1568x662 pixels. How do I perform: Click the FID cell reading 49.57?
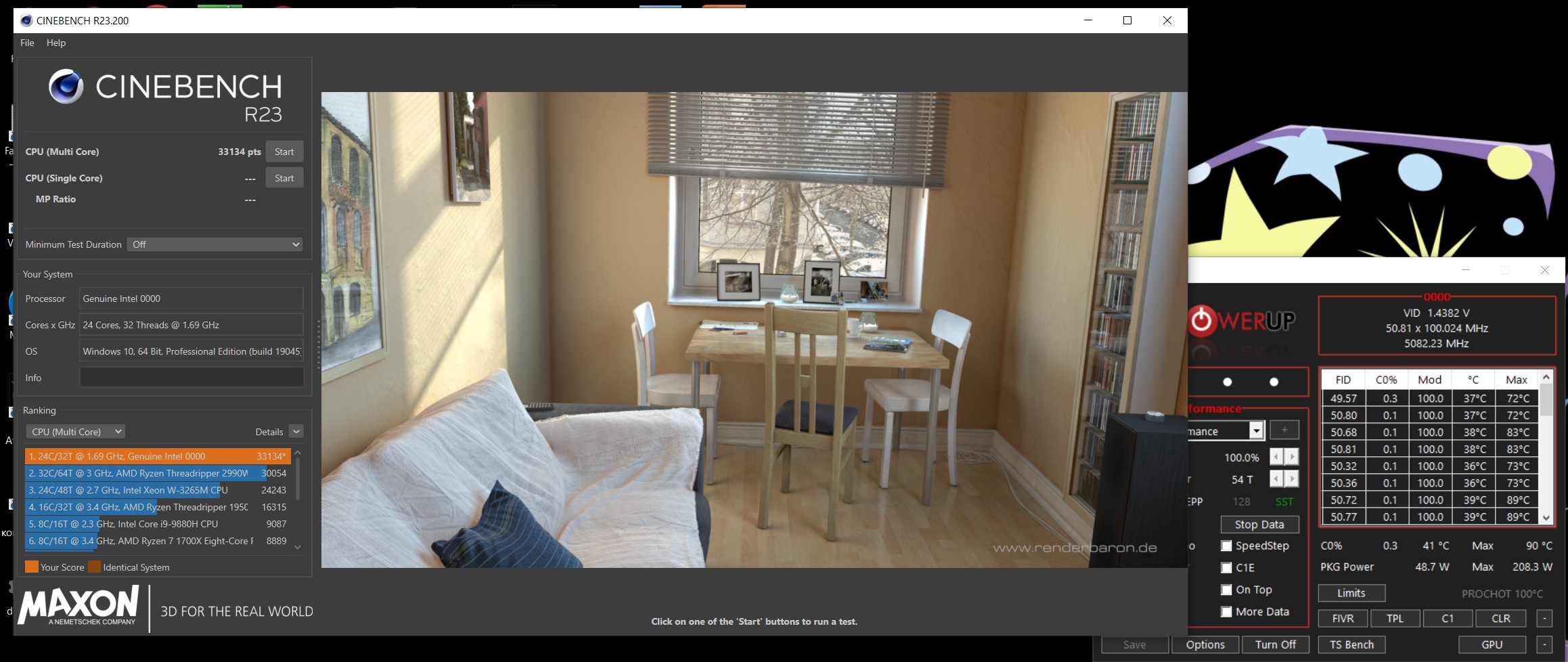(1343, 399)
